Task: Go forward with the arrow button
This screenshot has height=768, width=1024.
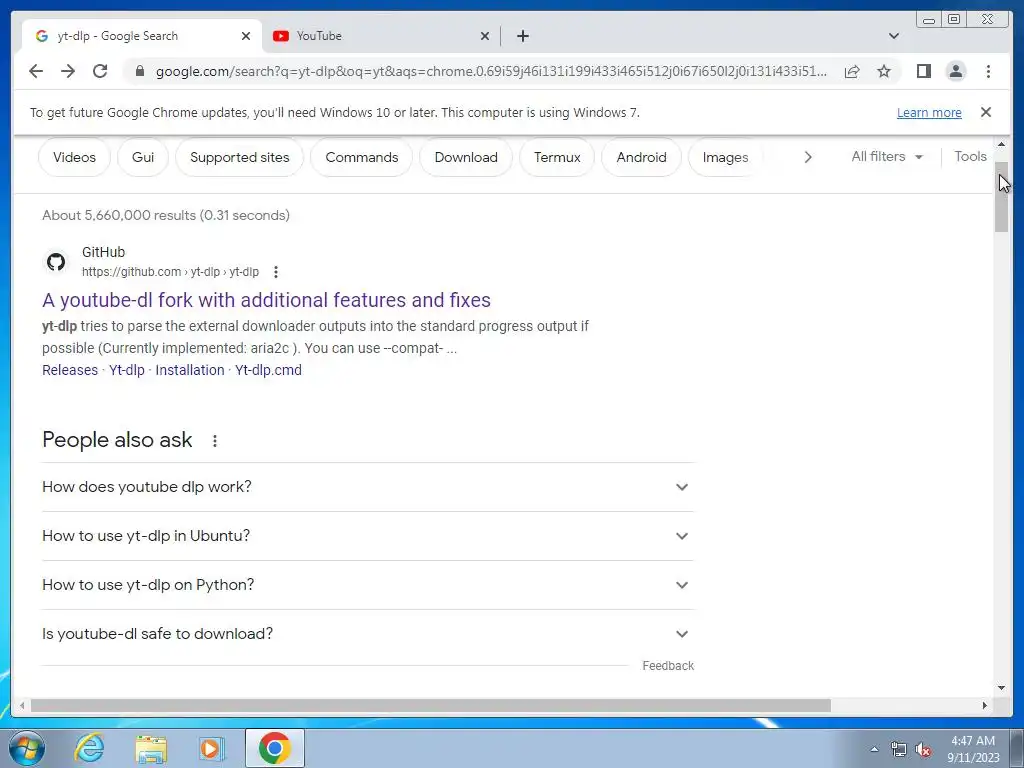Action: (68, 71)
